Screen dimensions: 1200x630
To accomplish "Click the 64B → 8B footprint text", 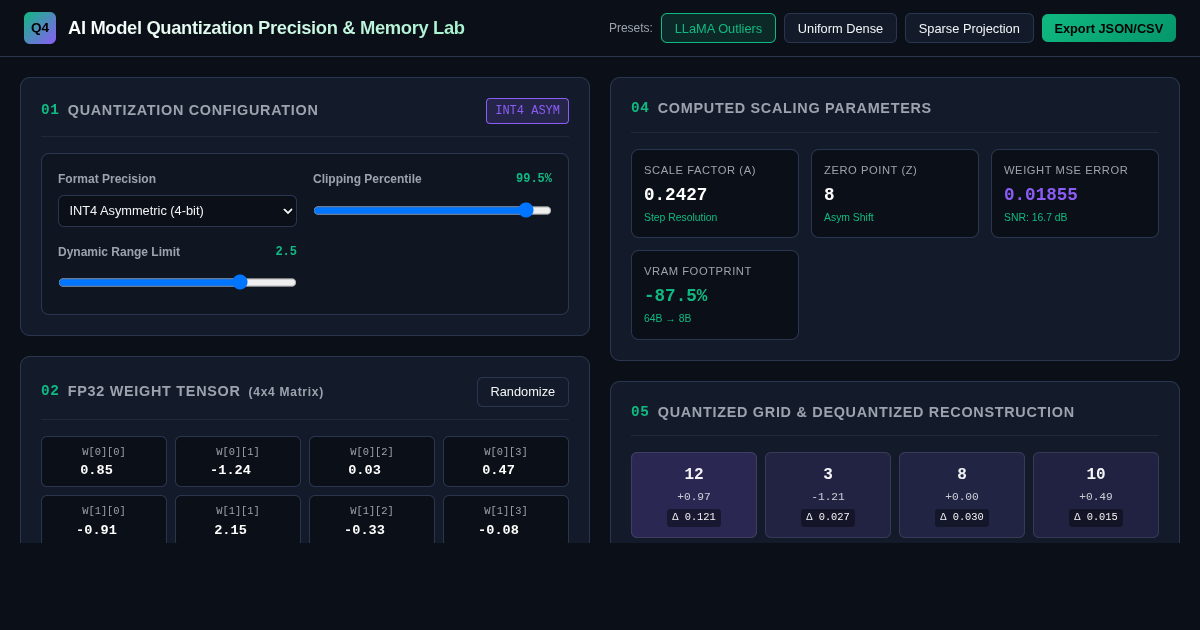I will point(667,318).
